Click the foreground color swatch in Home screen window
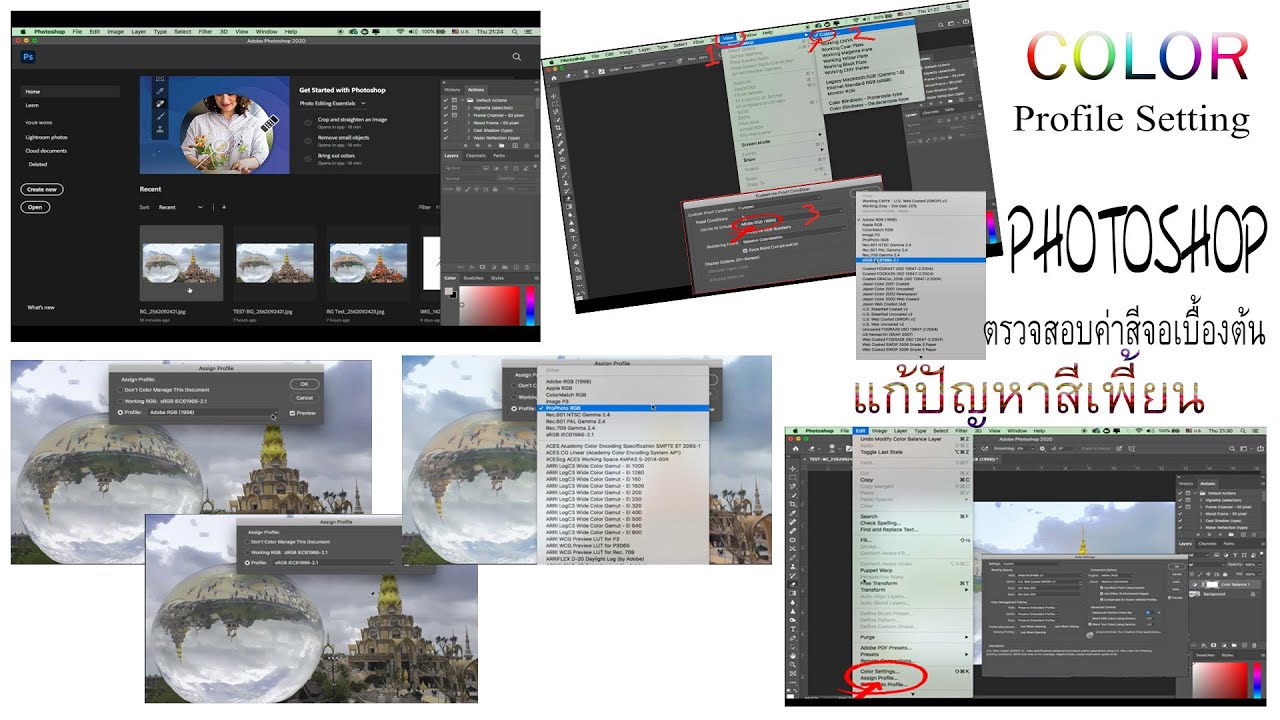 click(449, 291)
